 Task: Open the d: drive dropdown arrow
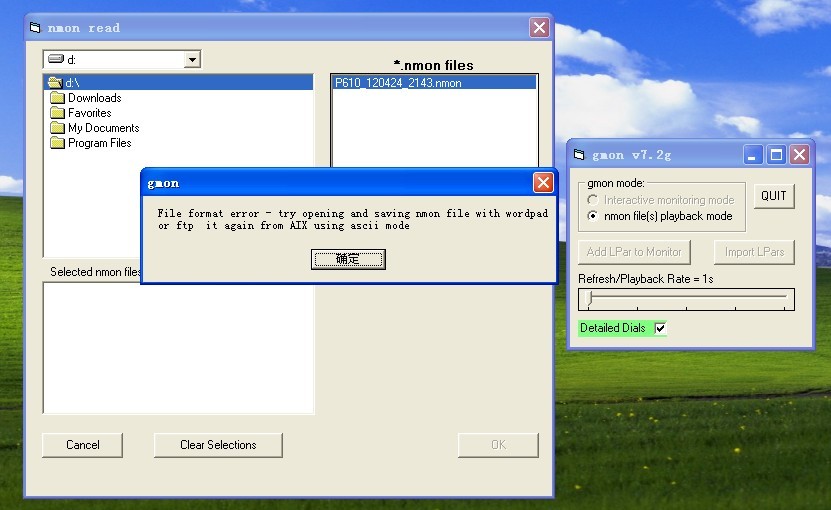(x=192, y=59)
